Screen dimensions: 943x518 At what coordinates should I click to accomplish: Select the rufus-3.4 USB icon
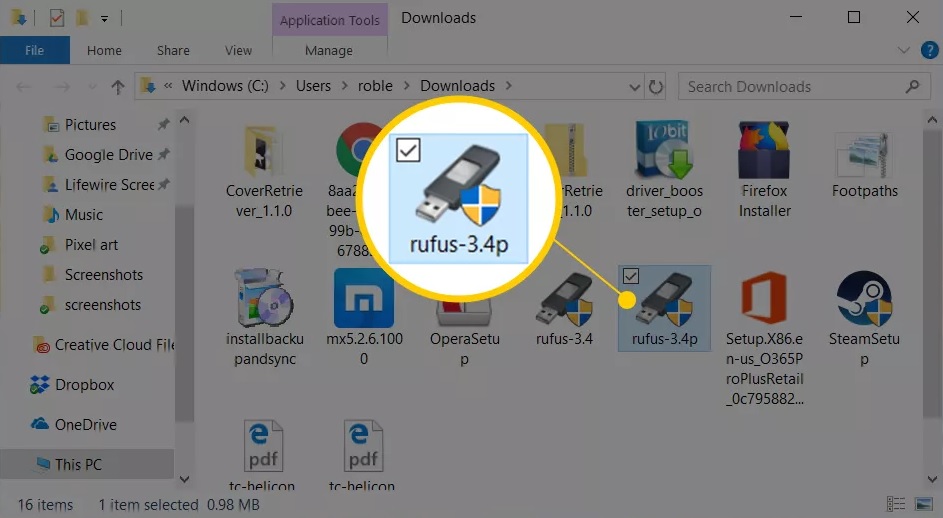pyautogui.click(x=564, y=299)
